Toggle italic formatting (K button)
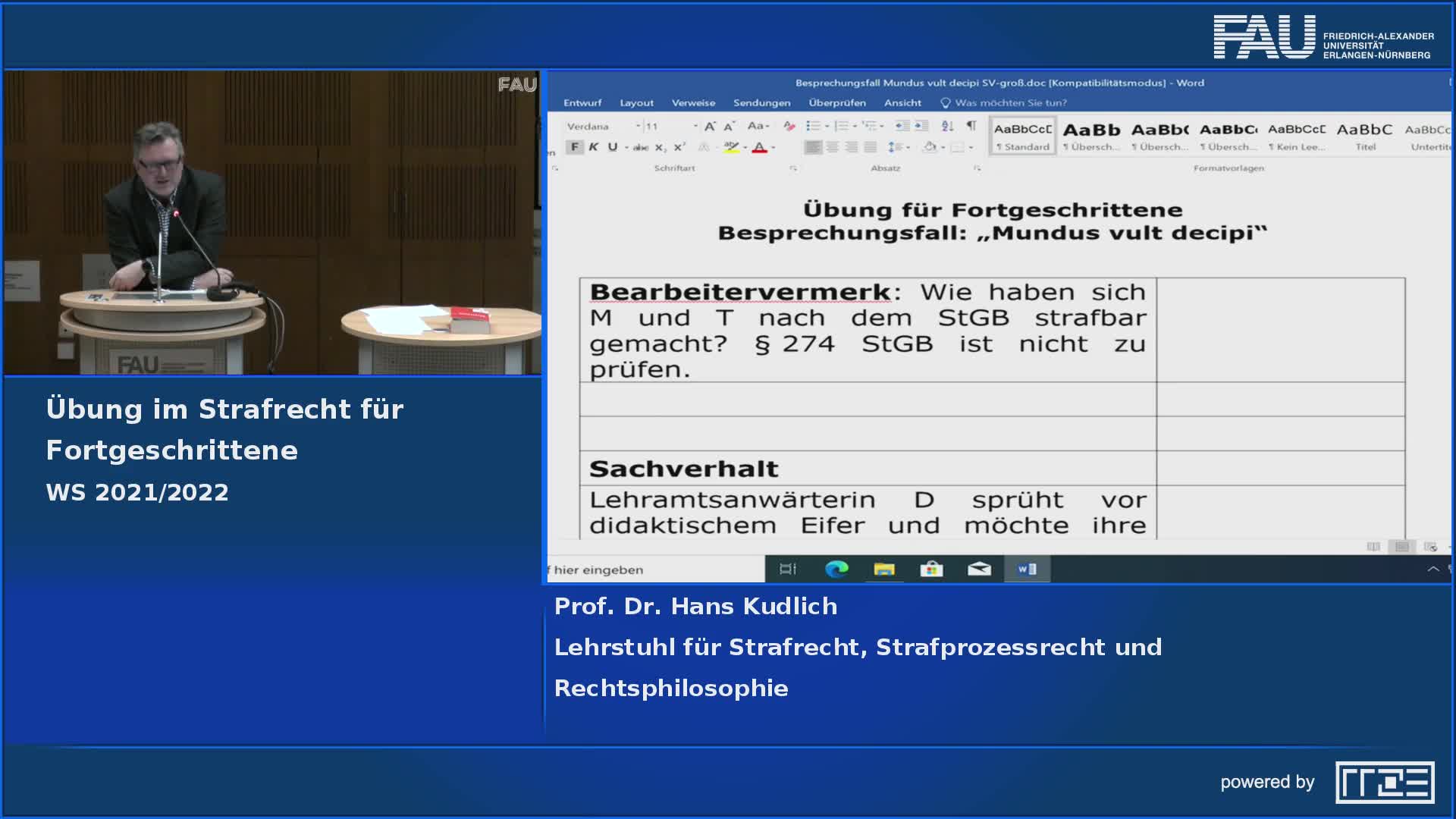1456x819 pixels. pyautogui.click(x=594, y=147)
